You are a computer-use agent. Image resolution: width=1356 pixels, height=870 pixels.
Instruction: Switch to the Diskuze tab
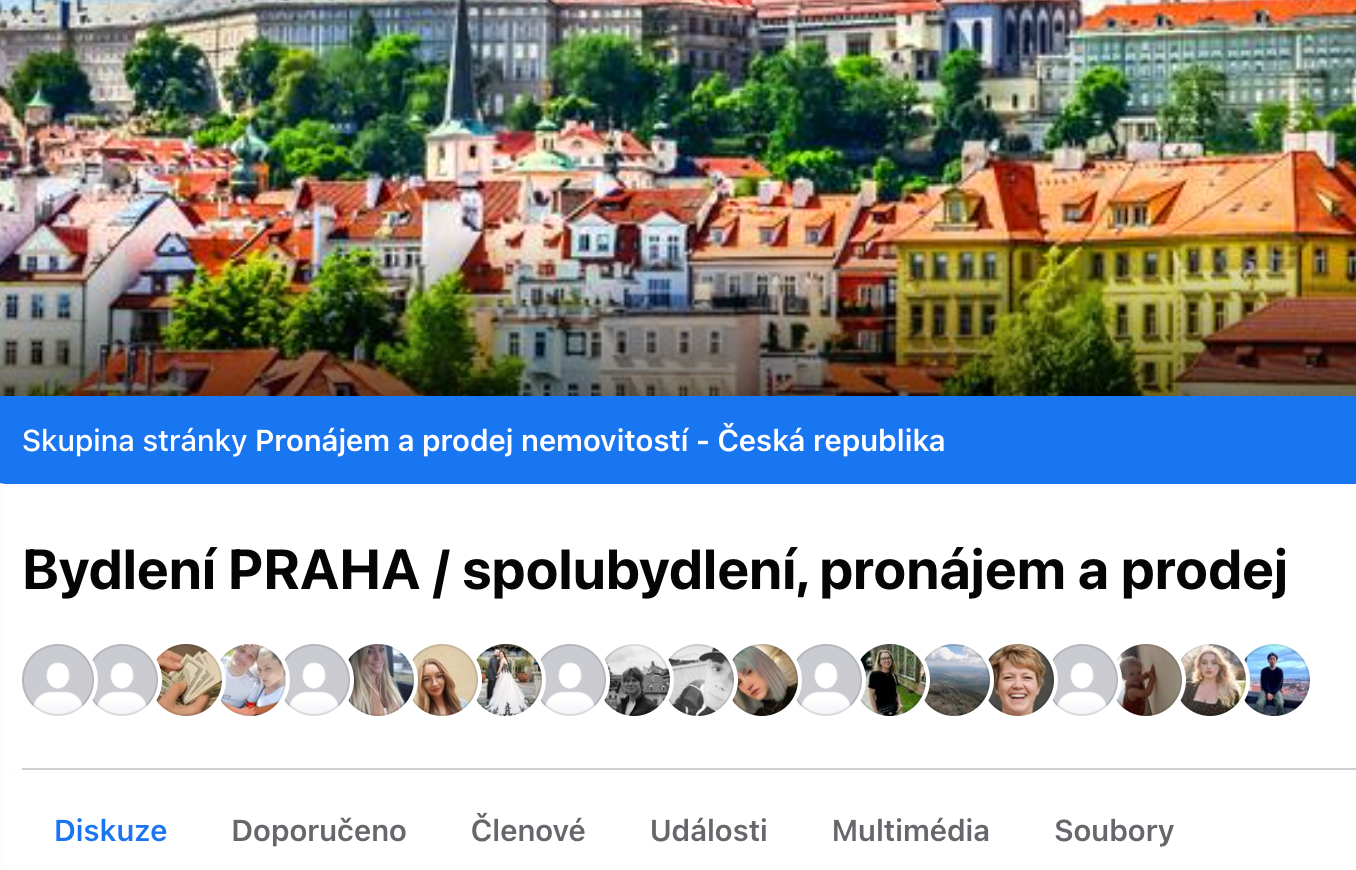pos(110,831)
